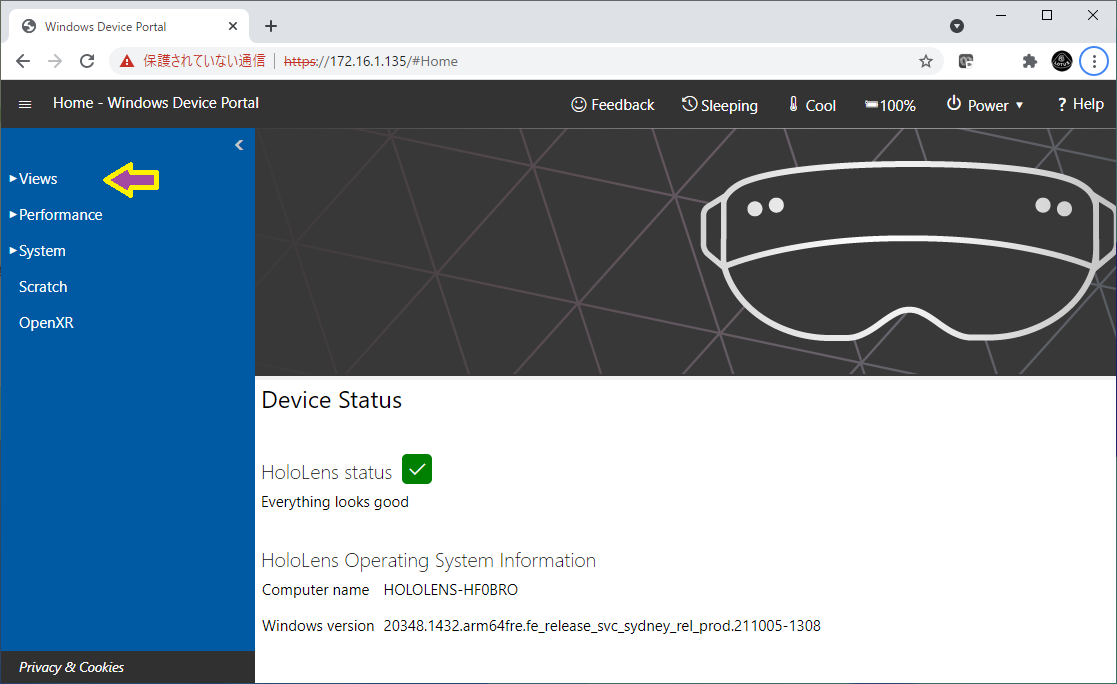
Task: Expand the Performance section
Action: click(60, 215)
